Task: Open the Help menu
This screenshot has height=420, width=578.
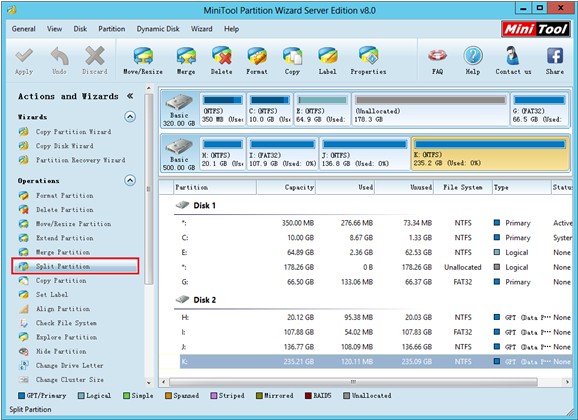Action: [231, 29]
